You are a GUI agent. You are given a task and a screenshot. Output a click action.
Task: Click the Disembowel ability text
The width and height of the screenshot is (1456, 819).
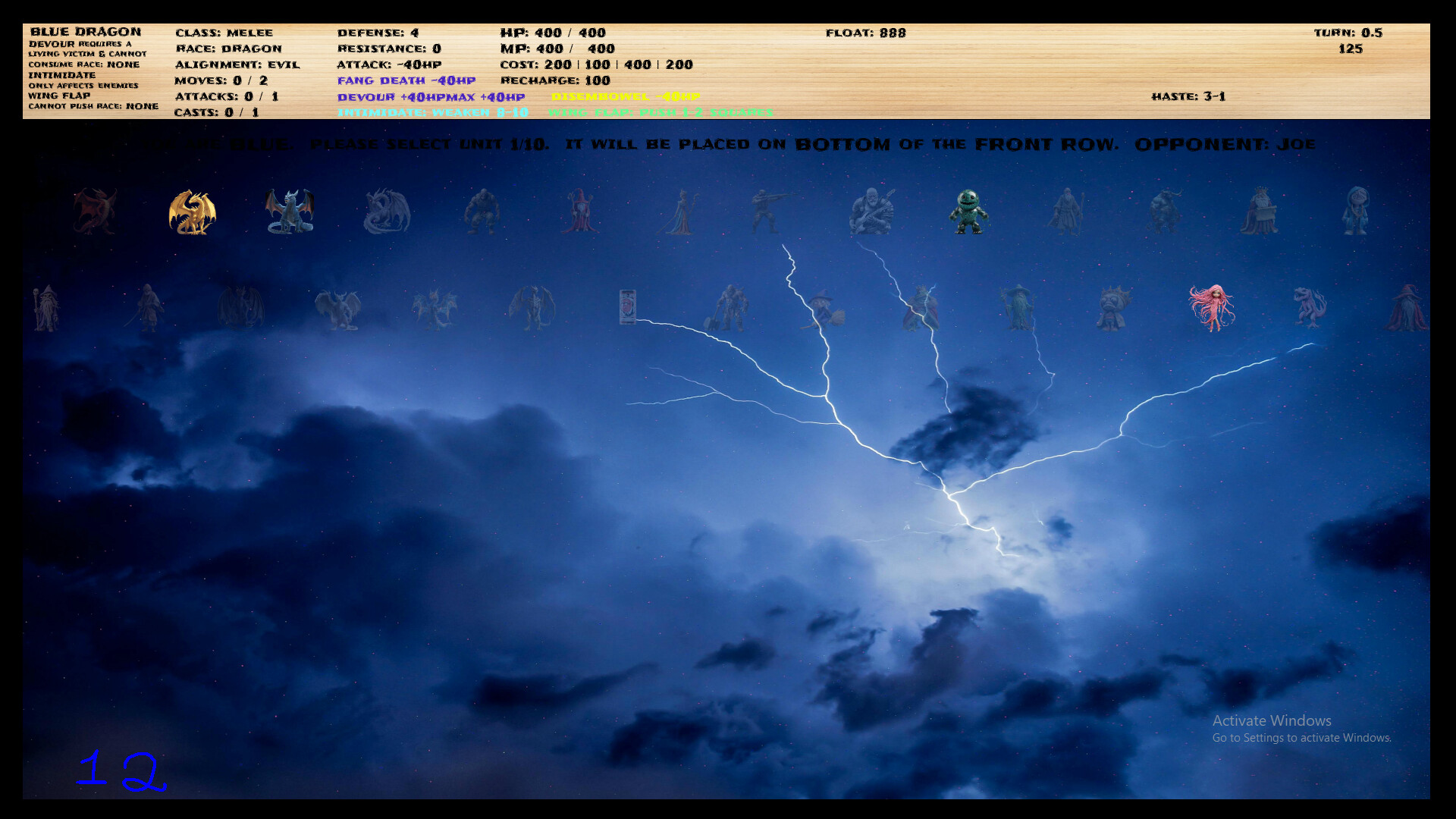[626, 96]
